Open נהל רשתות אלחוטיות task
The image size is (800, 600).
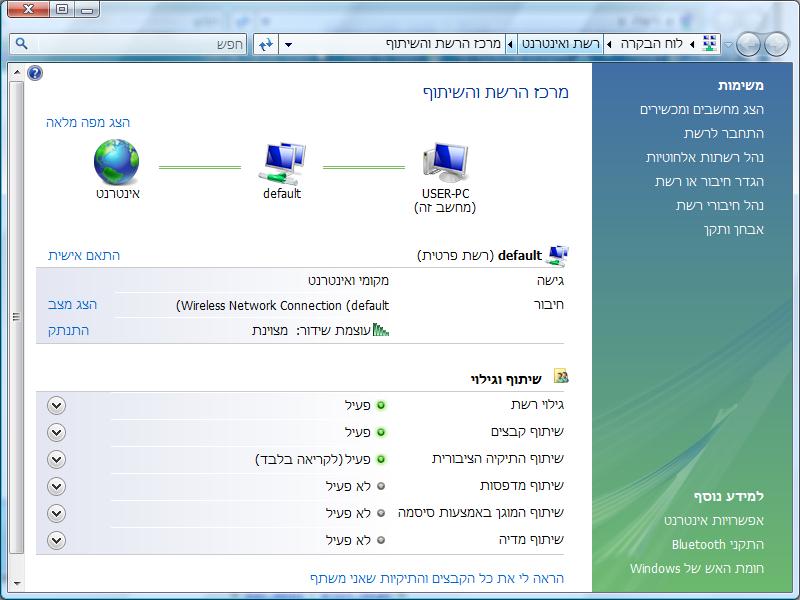point(705,157)
